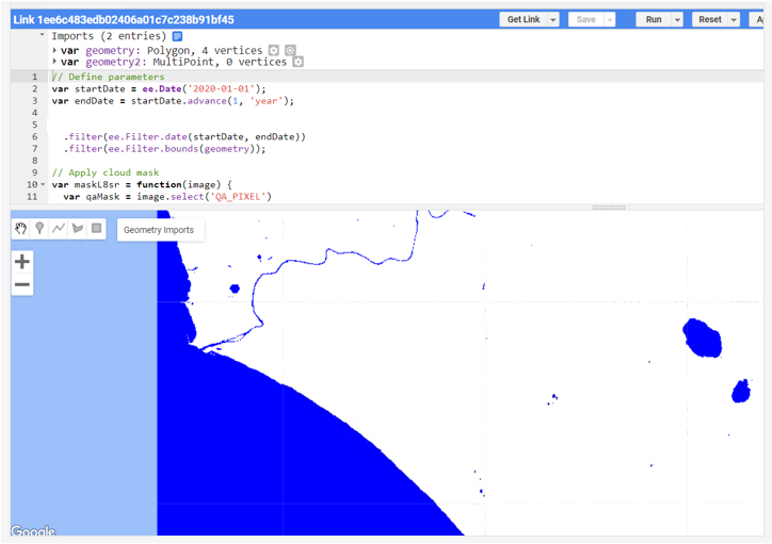Image resolution: width=772 pixels, height=544 pixels.
Task: Run the script
Action: click(653, 20)
